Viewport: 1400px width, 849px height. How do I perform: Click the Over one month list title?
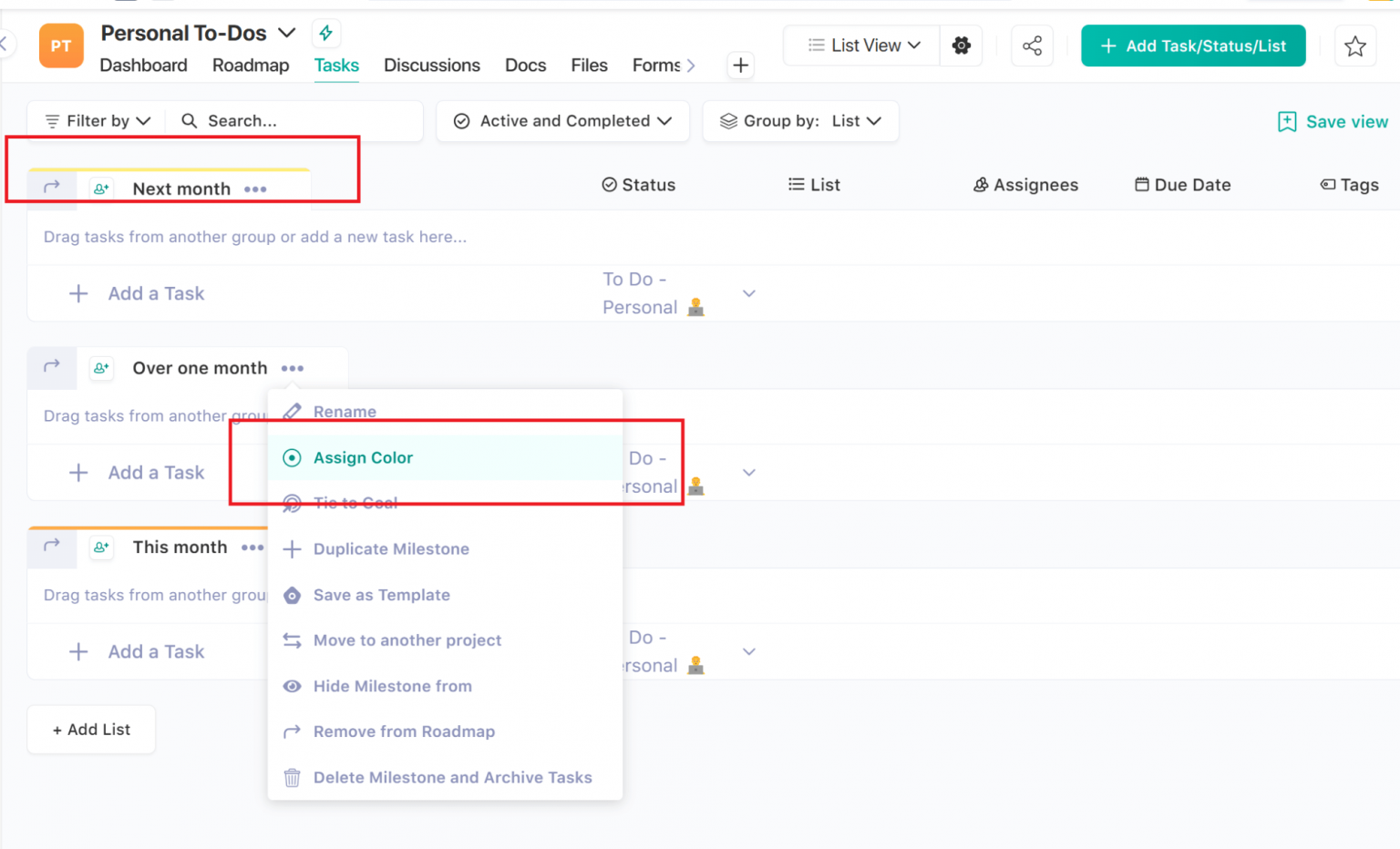(x=200, y=368)
